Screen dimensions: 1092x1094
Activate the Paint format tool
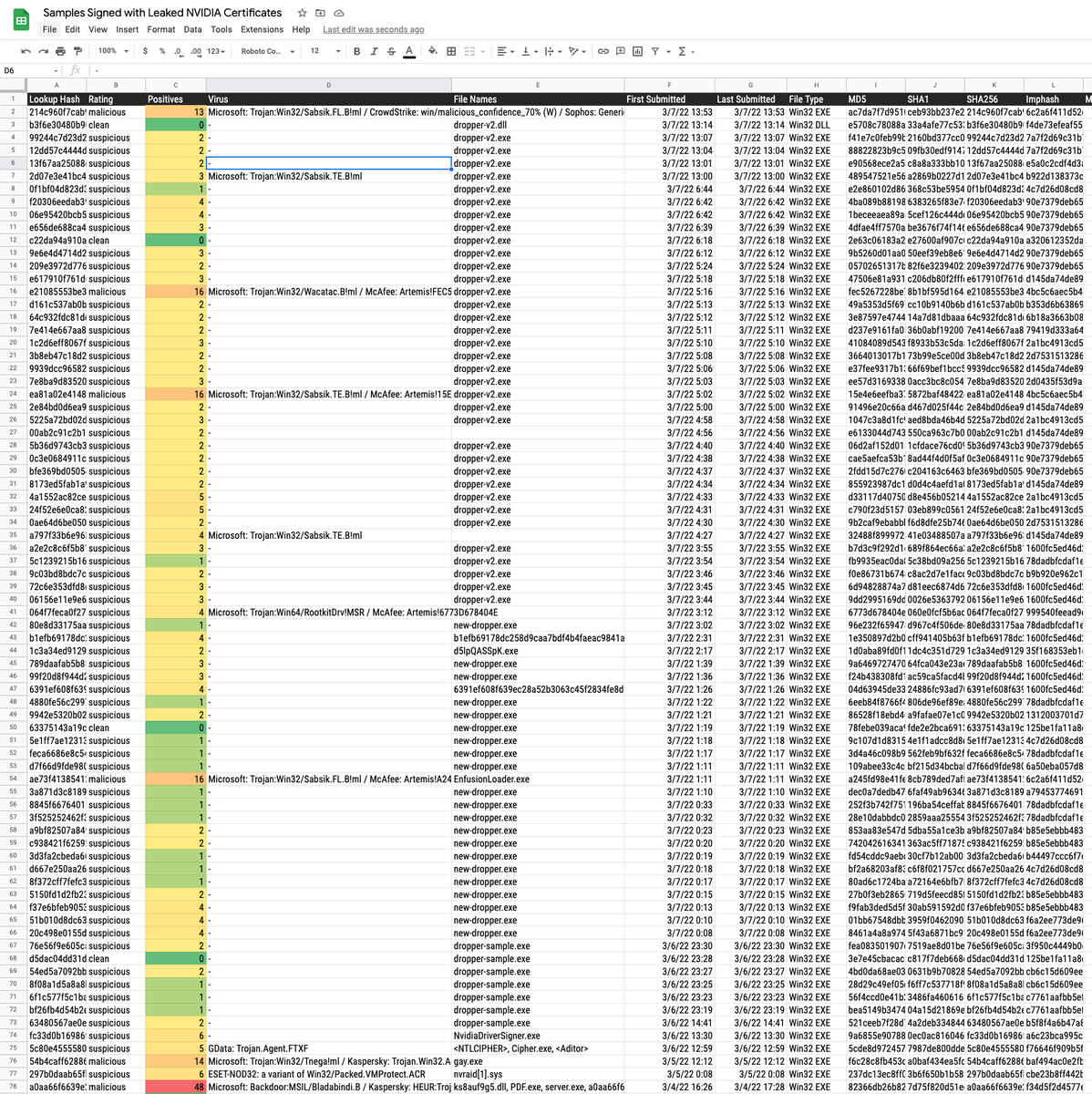[x=77, y=51]
